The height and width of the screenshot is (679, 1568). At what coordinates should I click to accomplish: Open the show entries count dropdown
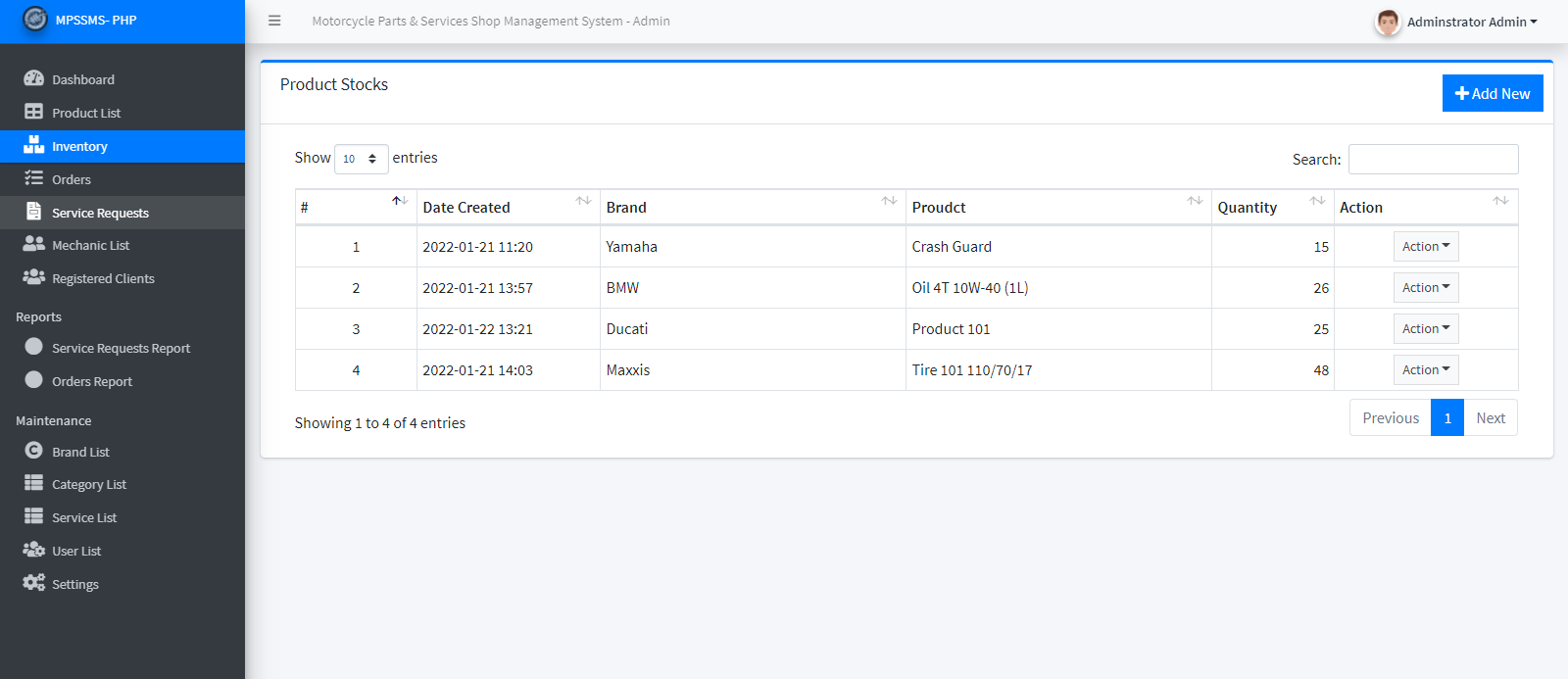362,159
